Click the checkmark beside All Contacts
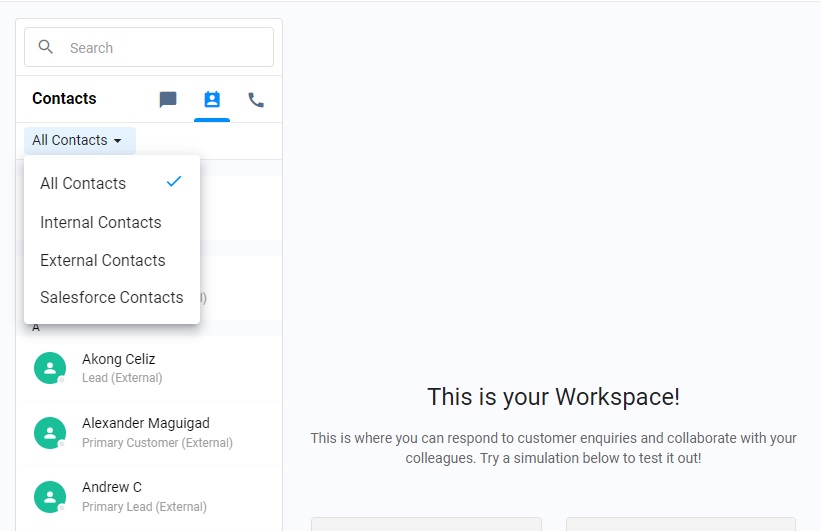 point(174,182)
